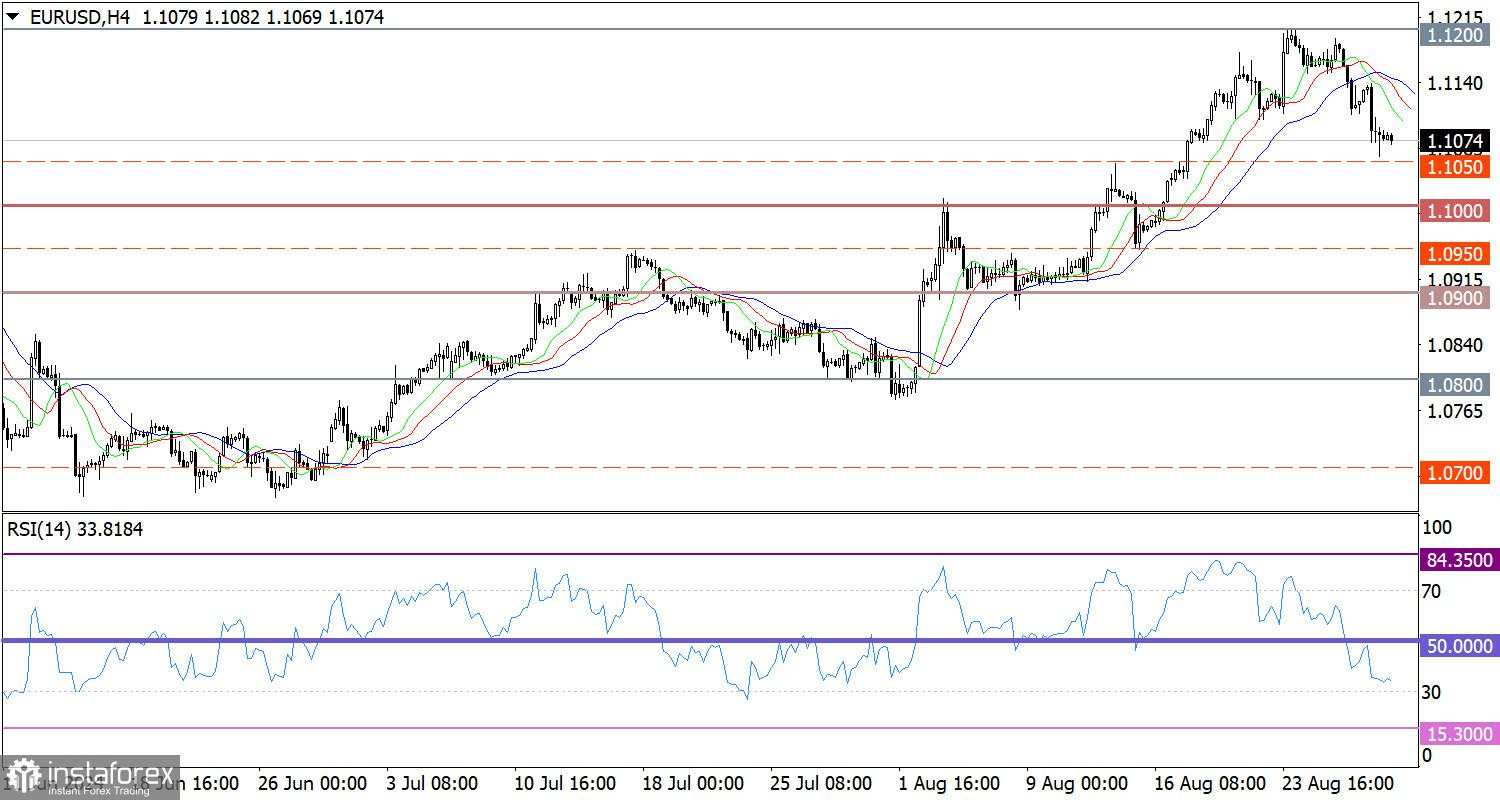Select the red 1.1000 level label
This screenshot has width=1500, height=800.
tap(1457, 210)
